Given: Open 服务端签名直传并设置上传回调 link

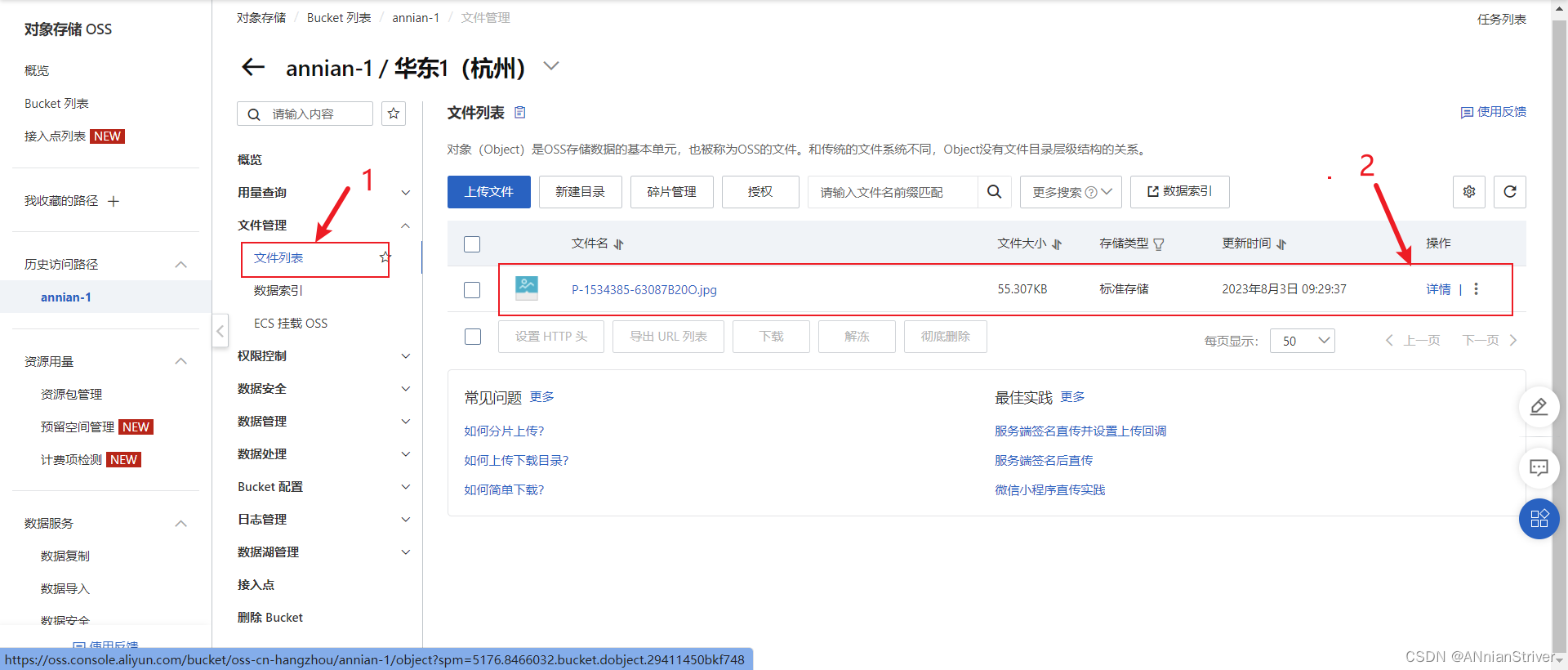Looking at the screenshot, I should tap(1080, 431).
